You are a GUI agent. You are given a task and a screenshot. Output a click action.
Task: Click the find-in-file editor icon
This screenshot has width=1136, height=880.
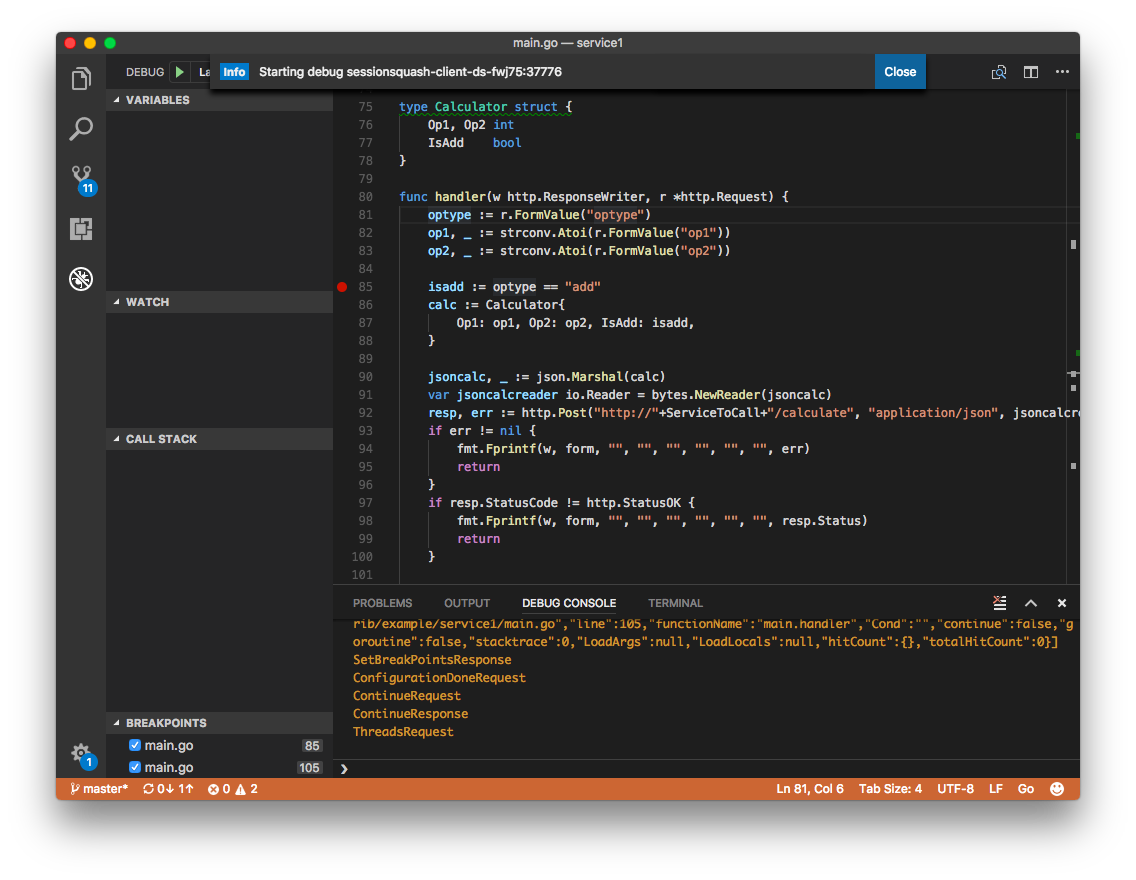[998, 72]
